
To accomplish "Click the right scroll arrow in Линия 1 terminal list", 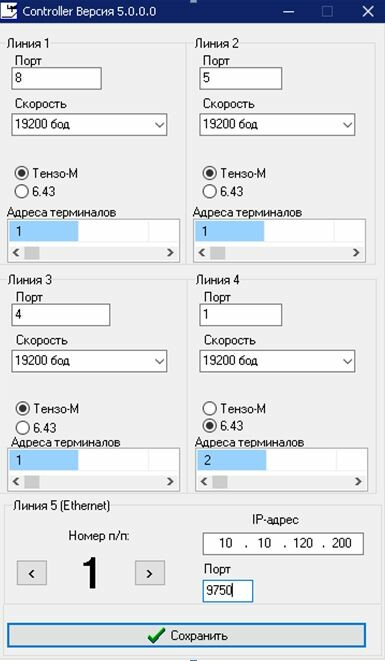I will point(170,253).
